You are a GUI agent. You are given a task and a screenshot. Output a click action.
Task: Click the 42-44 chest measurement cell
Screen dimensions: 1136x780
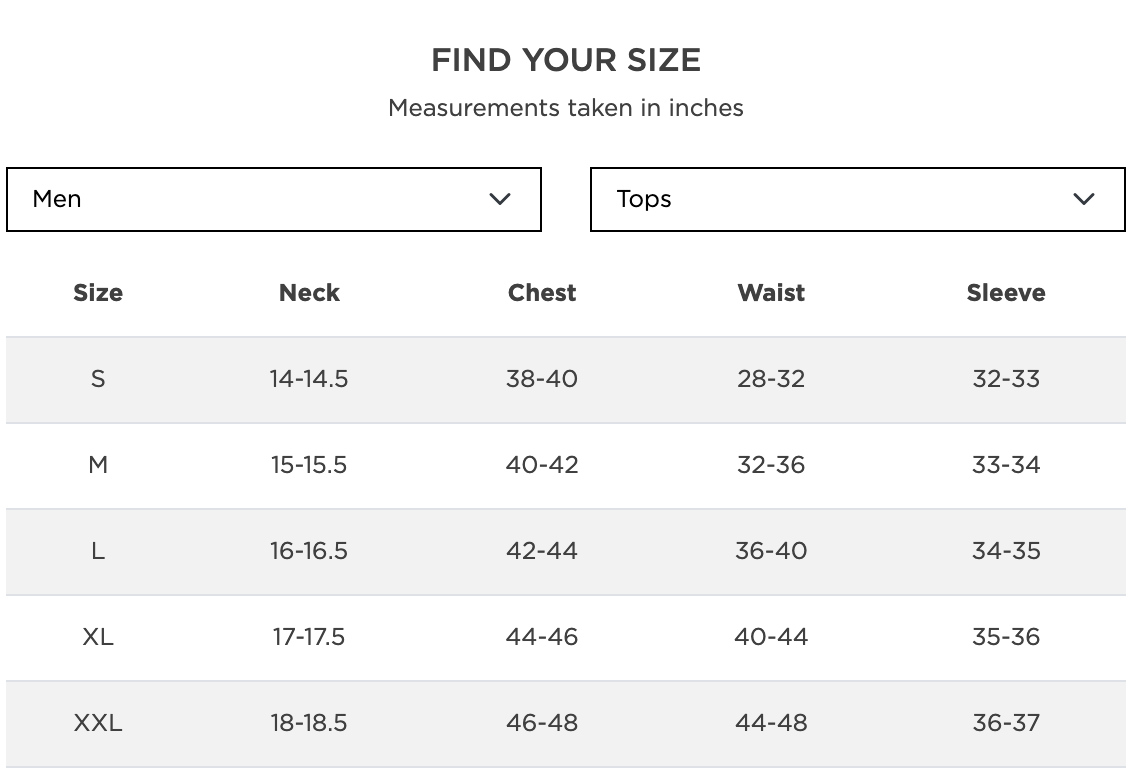(542, 551)
